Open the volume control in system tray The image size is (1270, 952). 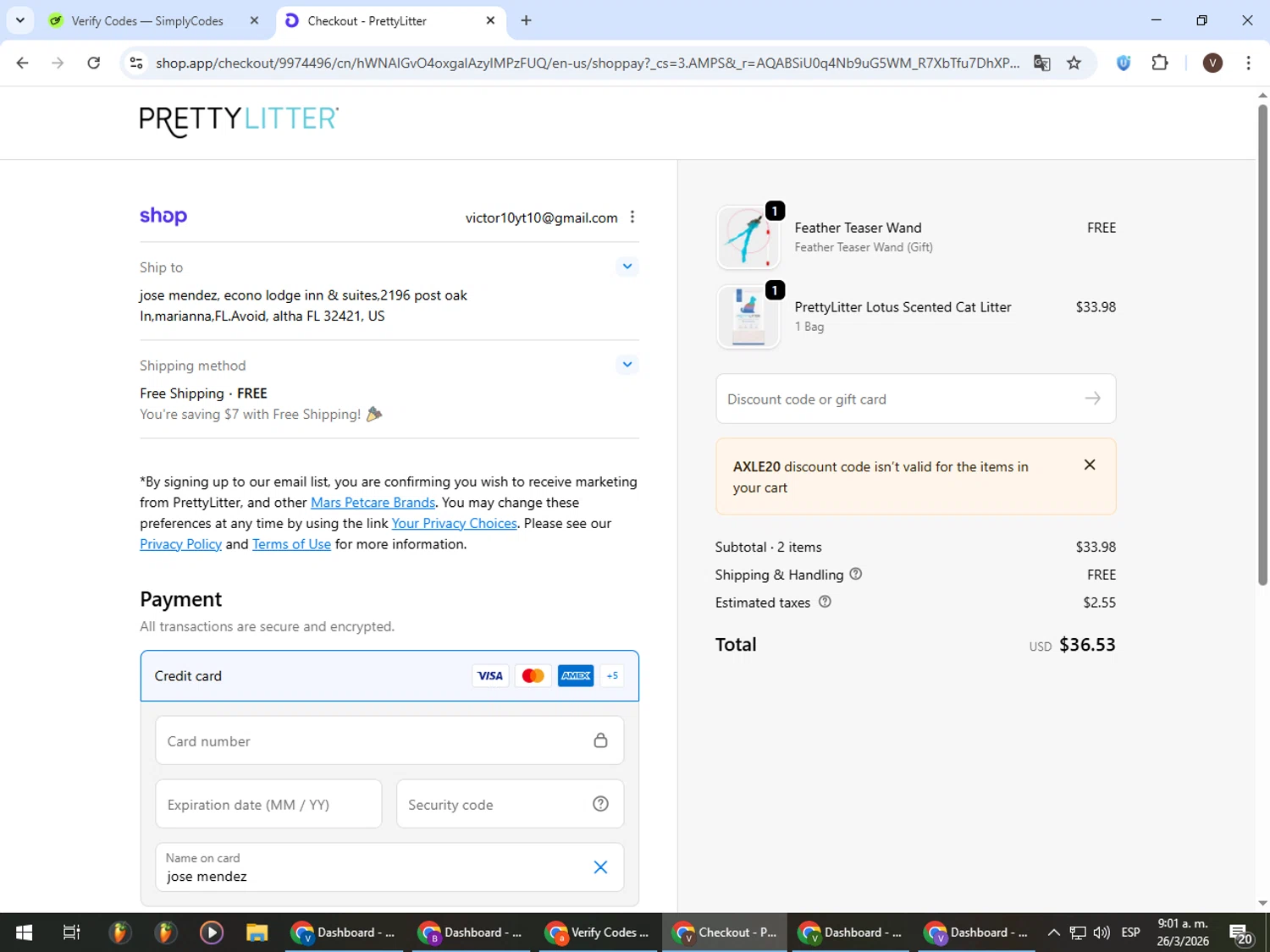coord(1101,933)
